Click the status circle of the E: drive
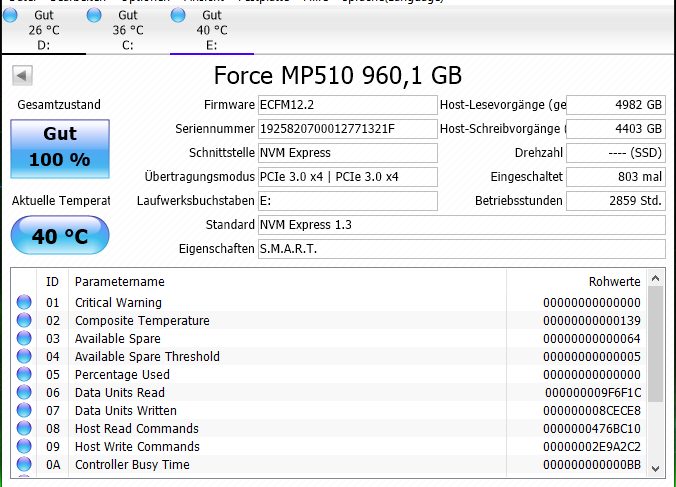Screen dimensions: 676x487 pyautogui.click(x=178, y=15)
